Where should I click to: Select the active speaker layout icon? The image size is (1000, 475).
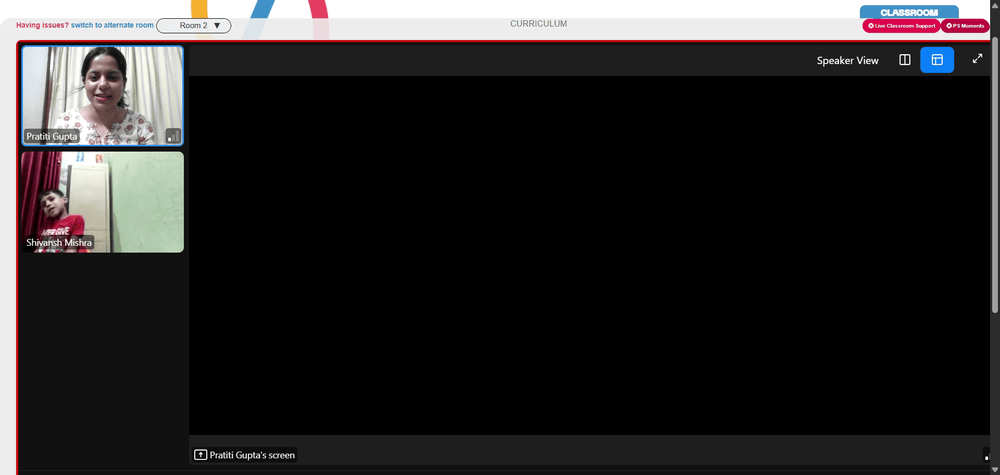[x=937, y=60]
